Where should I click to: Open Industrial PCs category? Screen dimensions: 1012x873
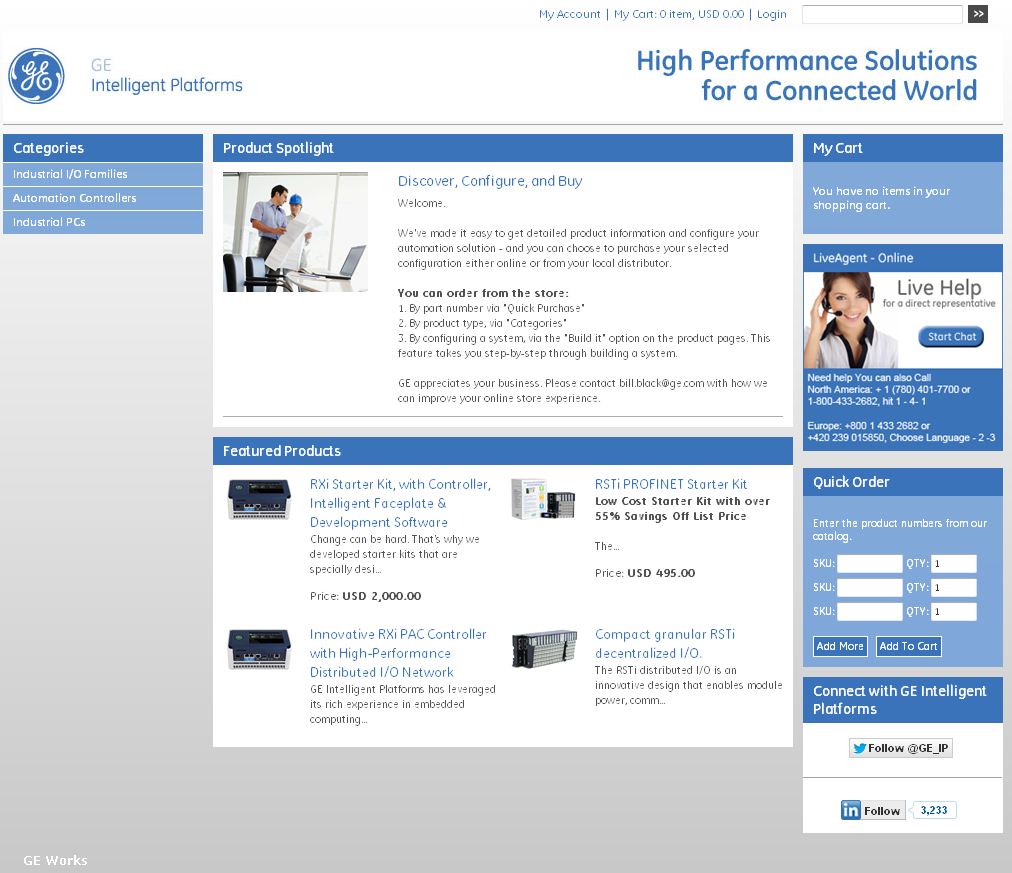click(103, 222)
